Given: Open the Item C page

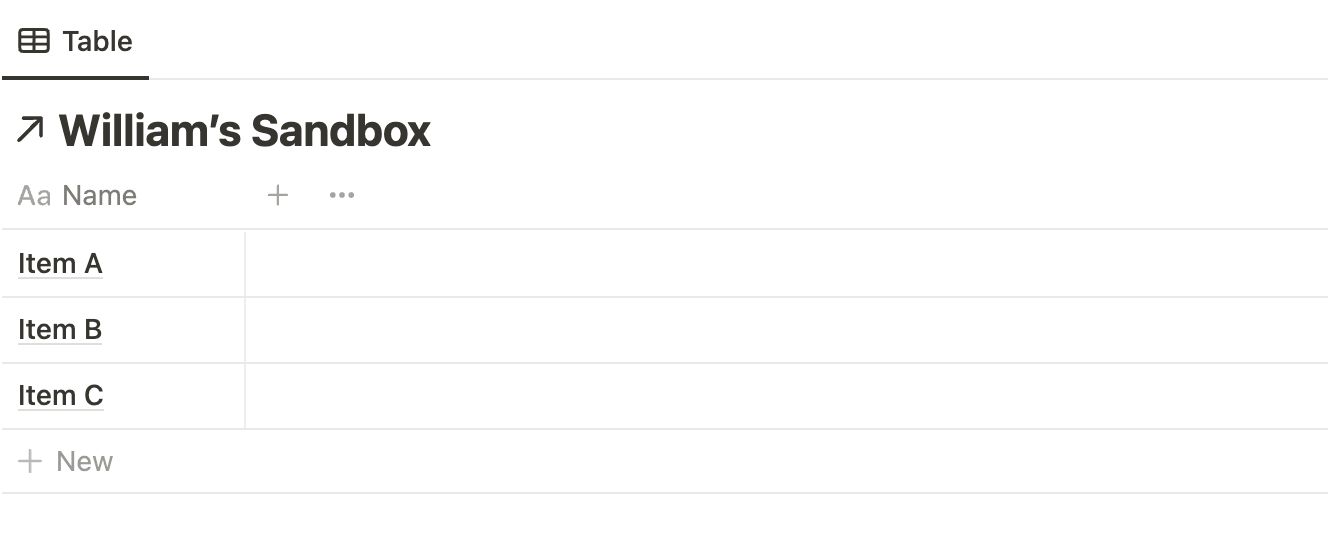Looking at the screenshot, I should (60, 396).
